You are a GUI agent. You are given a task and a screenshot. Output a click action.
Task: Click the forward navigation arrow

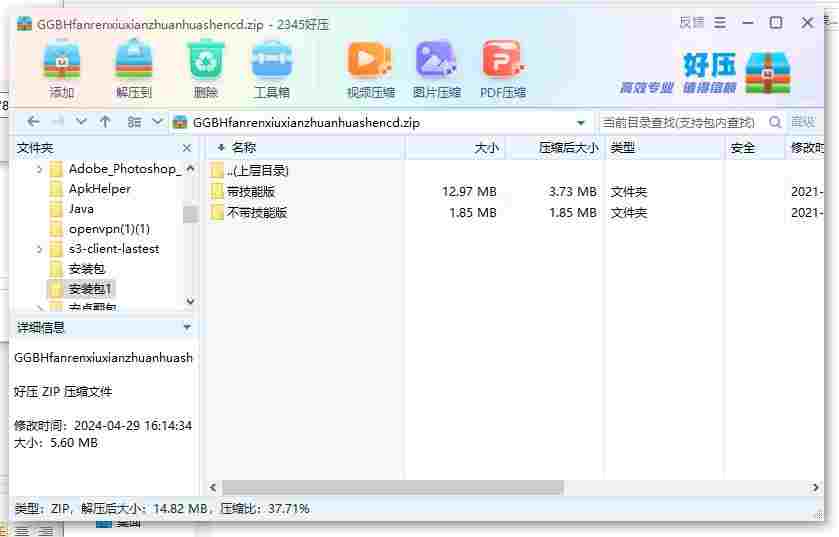pos(58,122)
